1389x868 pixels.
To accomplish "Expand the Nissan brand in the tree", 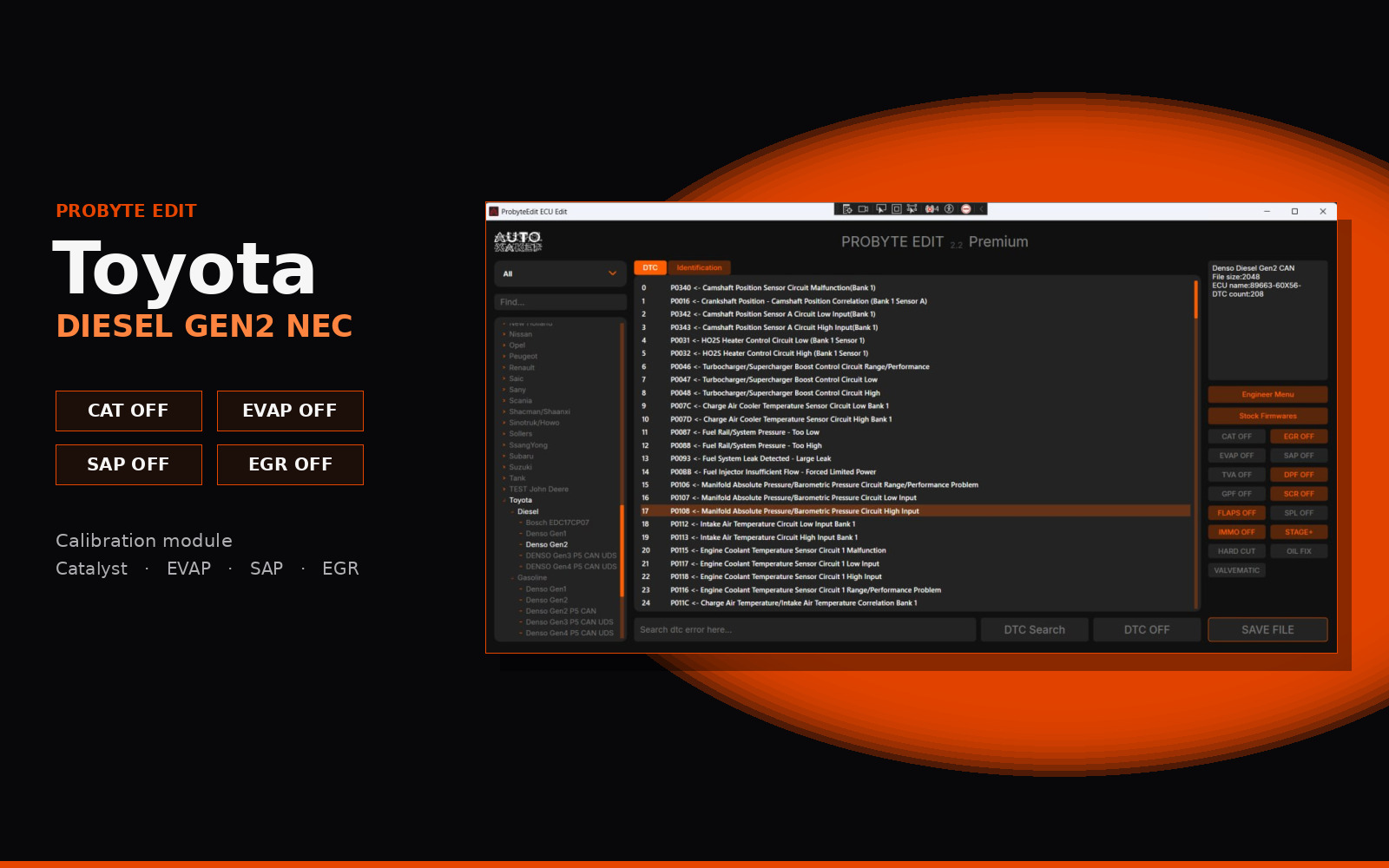I will pyautogui.click(x=504, y=334).
